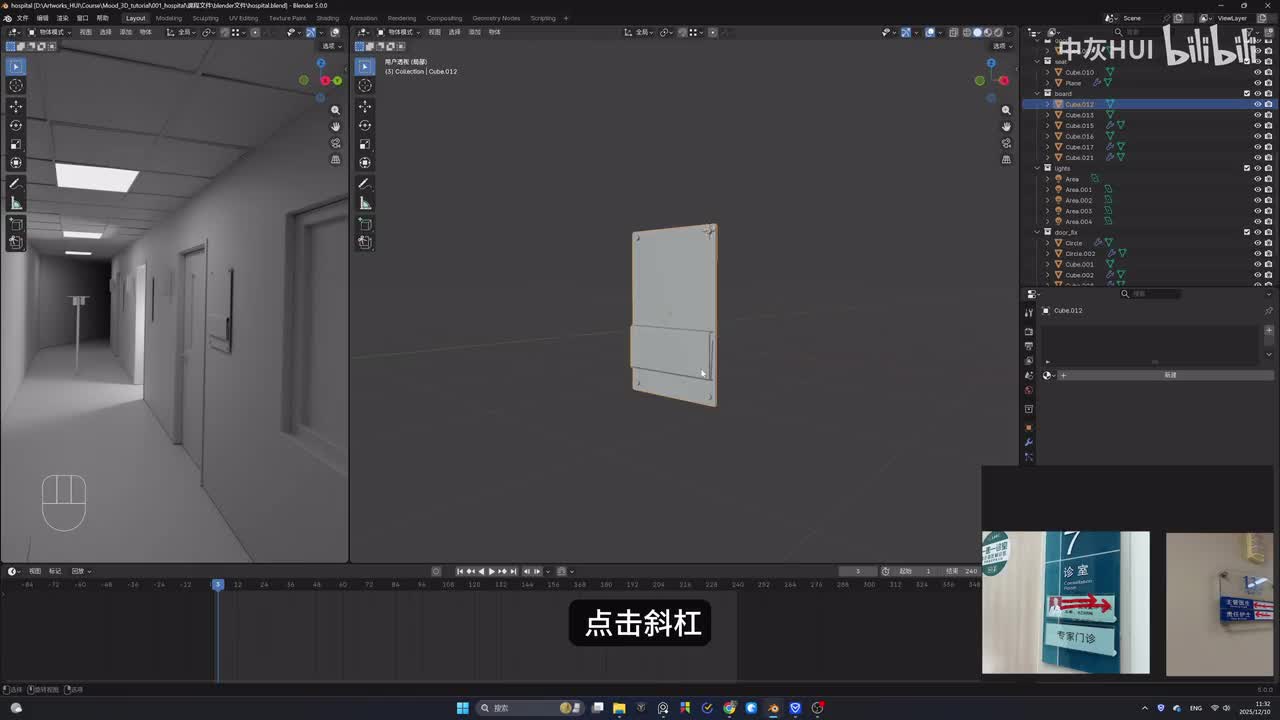1280x720 pixels.
Task: Select the Annotate tool in left viewport
Action: 16,184
